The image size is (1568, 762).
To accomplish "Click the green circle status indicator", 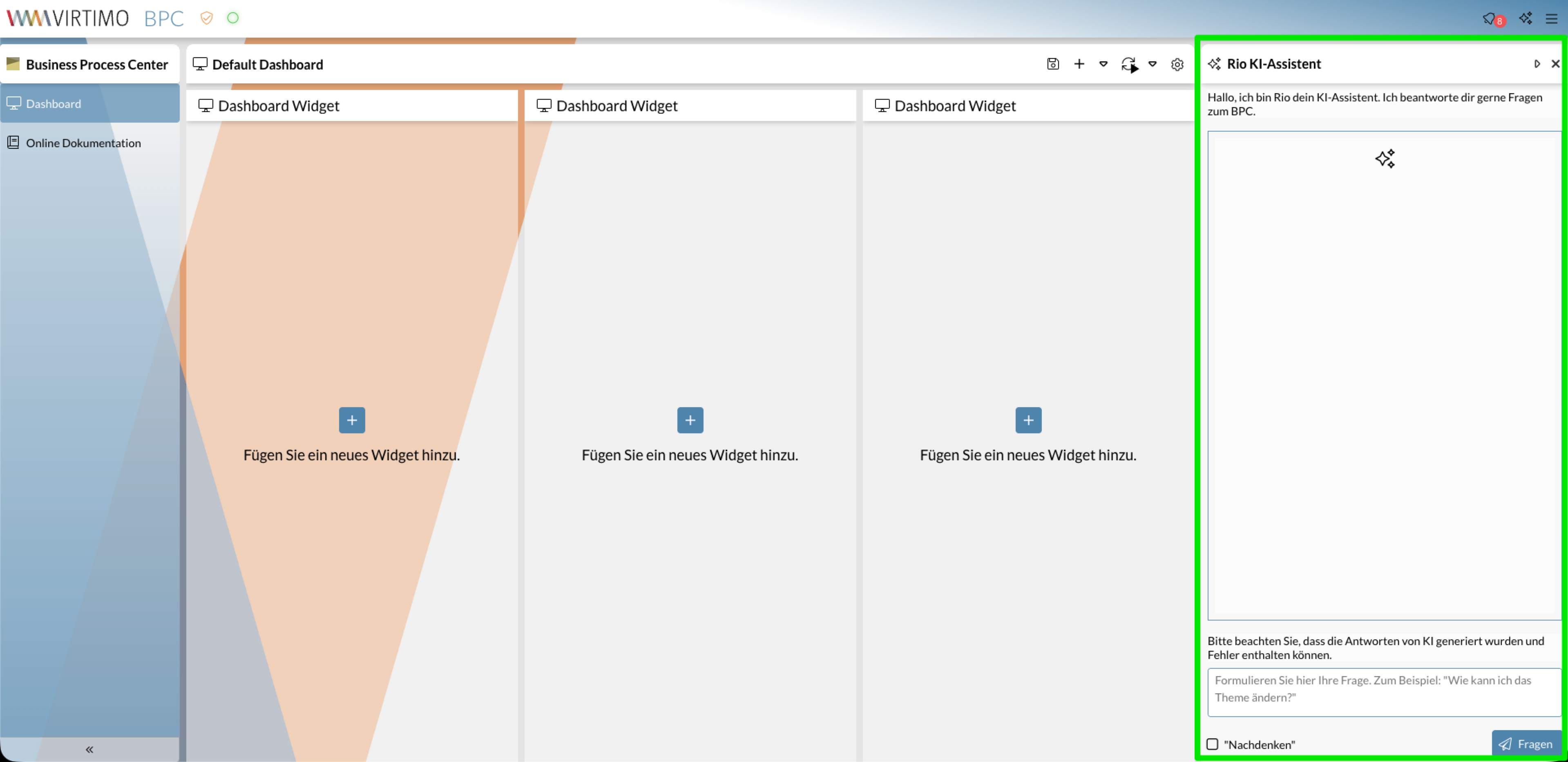I will click(x=232, y=18).
